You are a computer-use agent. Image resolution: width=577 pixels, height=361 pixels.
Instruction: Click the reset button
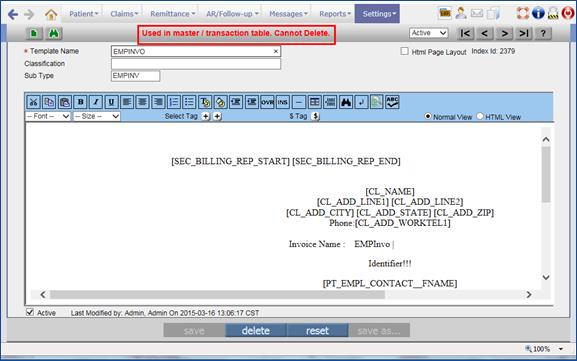pos(318,330)
